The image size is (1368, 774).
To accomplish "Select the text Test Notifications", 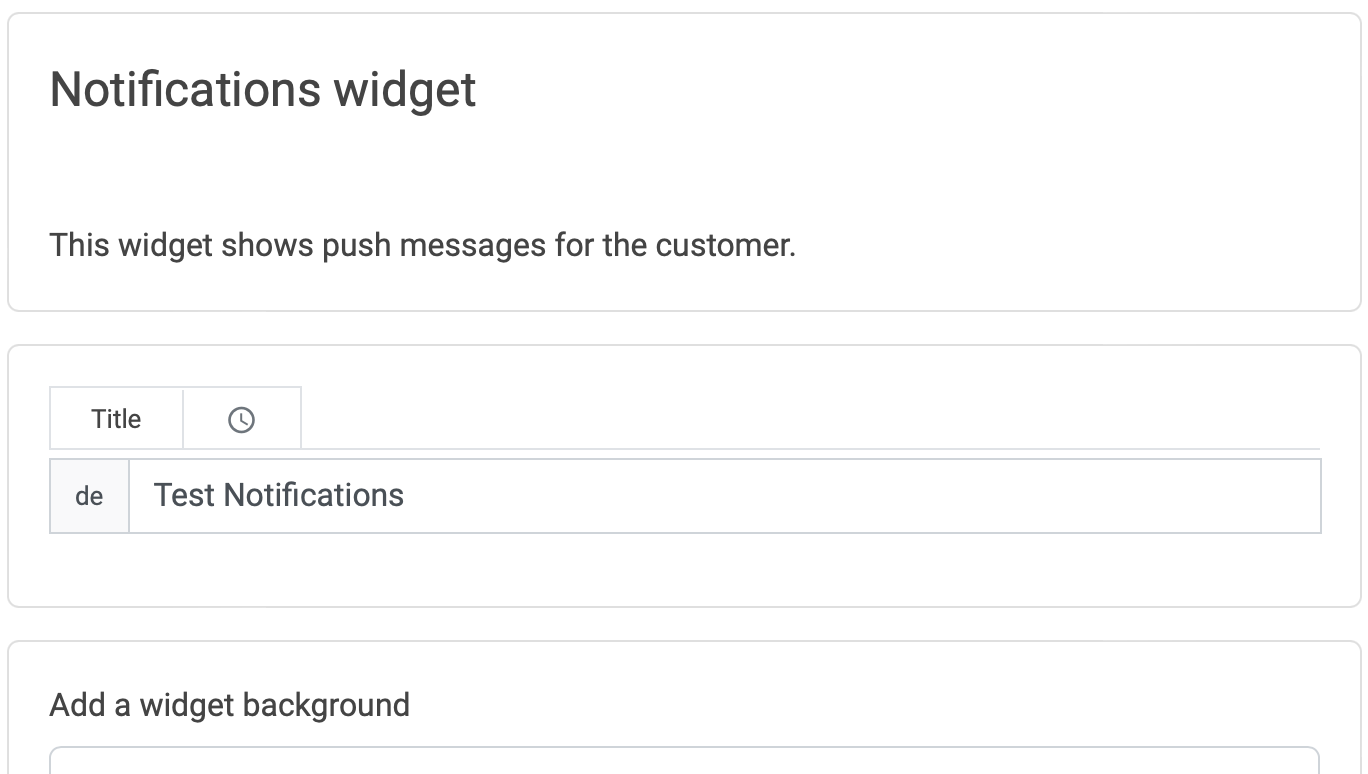I will tap(278, 495).
